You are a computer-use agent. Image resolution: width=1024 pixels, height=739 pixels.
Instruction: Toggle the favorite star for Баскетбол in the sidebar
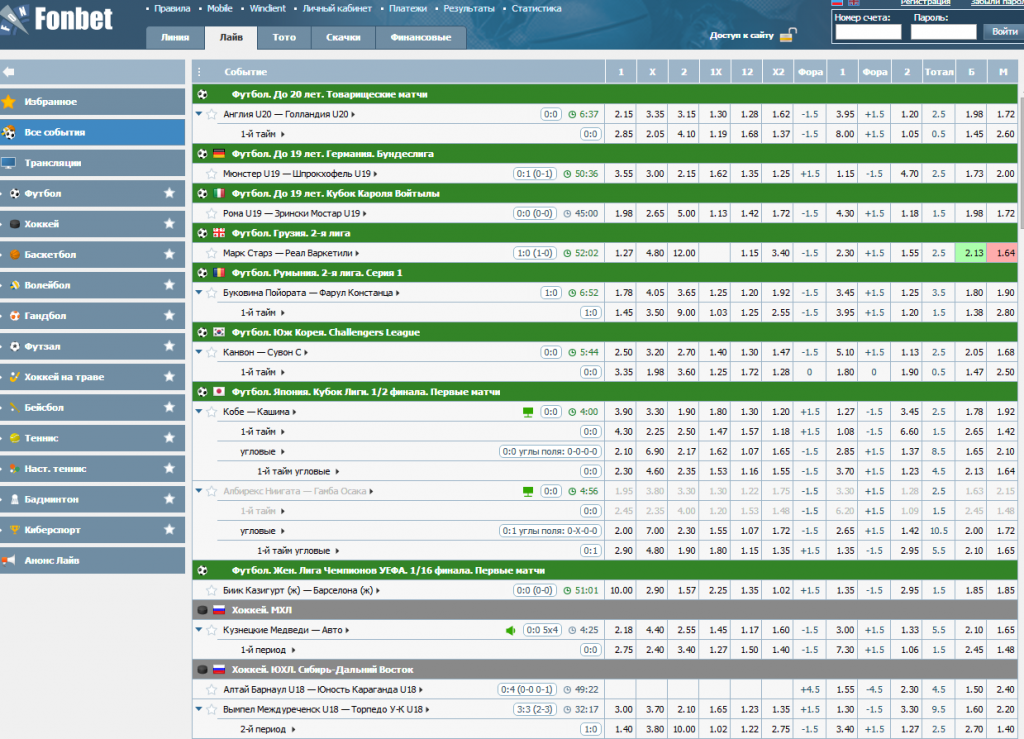170,254
